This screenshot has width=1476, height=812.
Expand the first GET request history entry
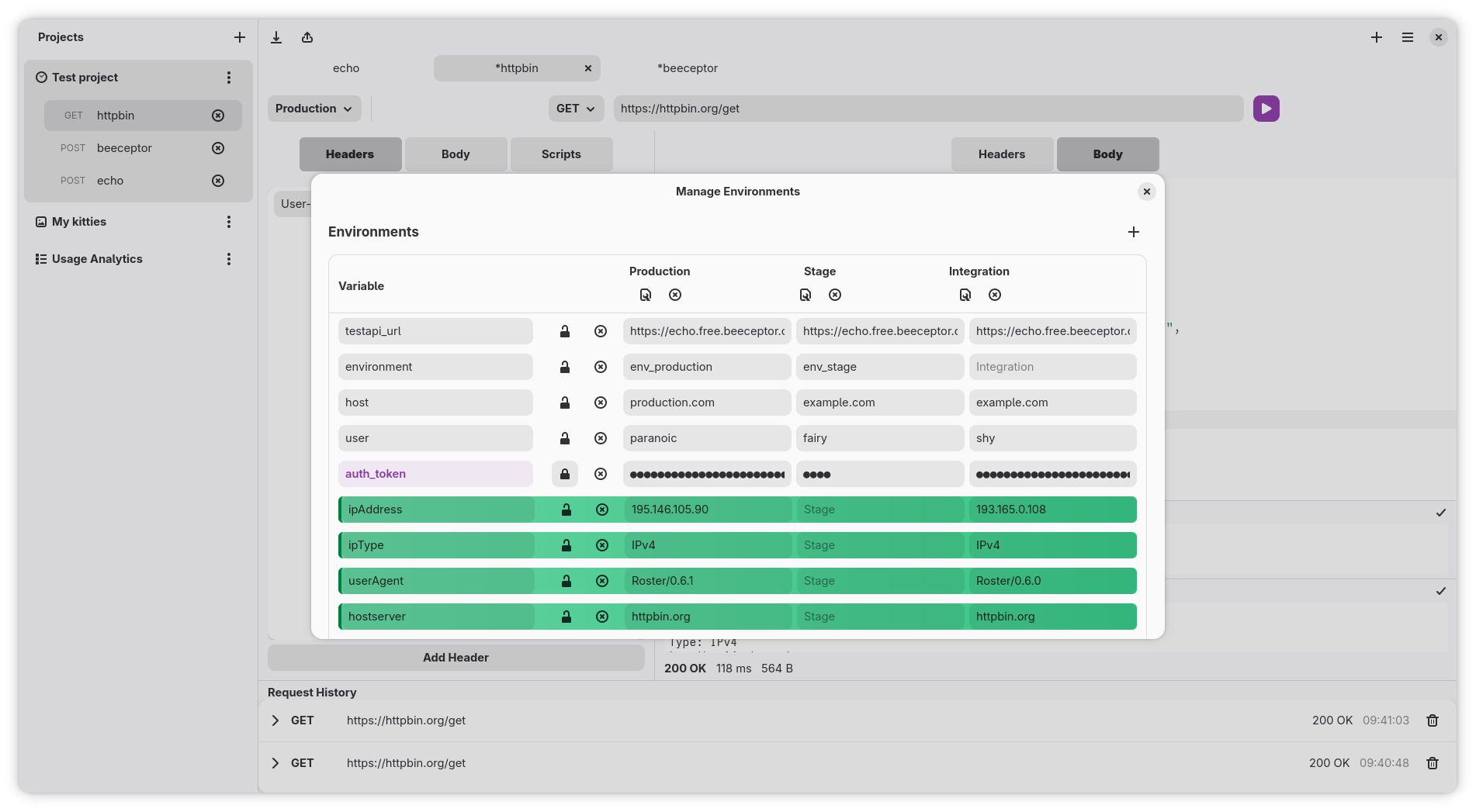coord(275,720)
